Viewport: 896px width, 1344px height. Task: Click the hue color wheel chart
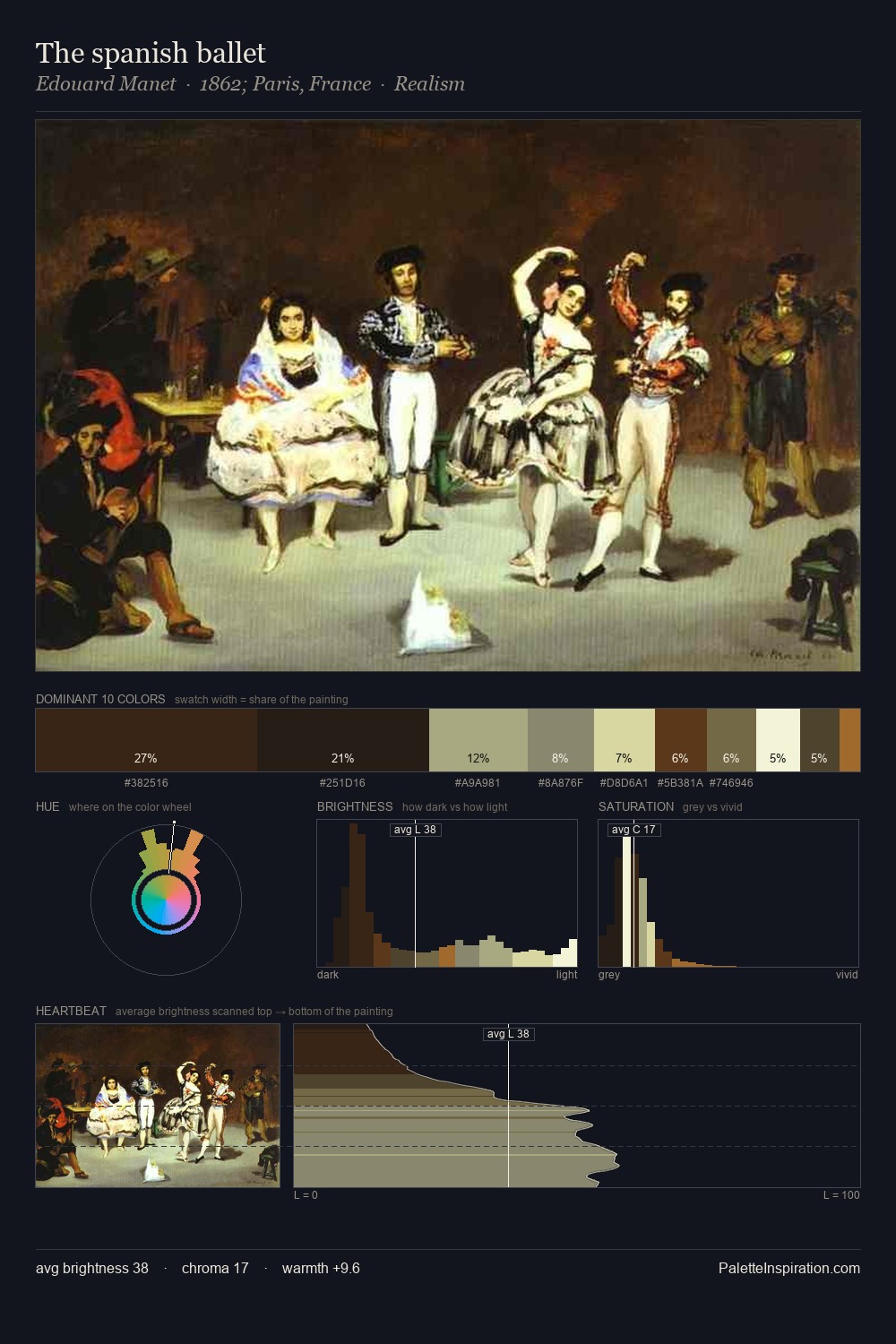coord(166,899)
